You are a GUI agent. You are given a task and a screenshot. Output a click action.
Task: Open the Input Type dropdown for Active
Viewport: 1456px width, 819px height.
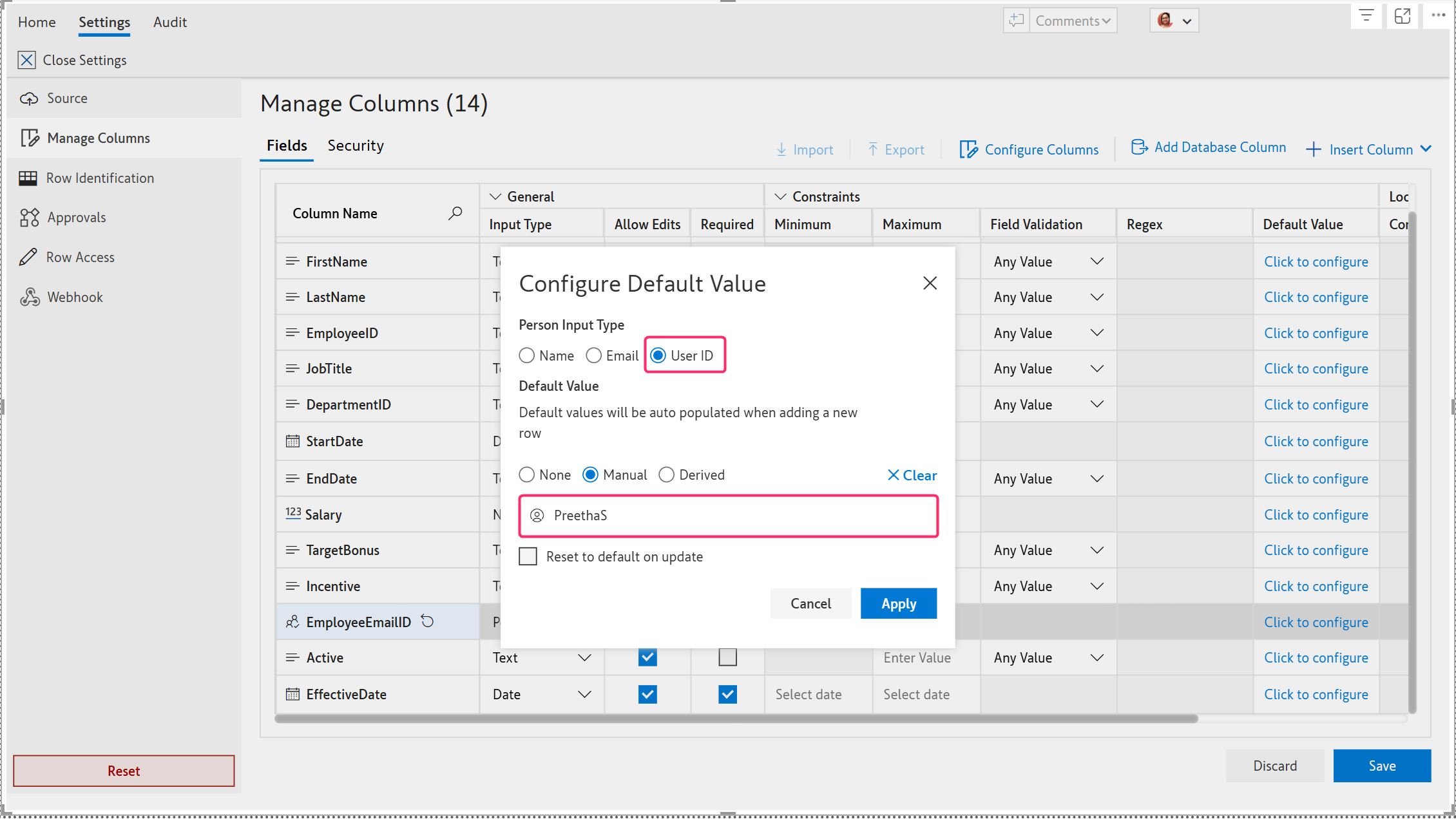coord(584,657)
